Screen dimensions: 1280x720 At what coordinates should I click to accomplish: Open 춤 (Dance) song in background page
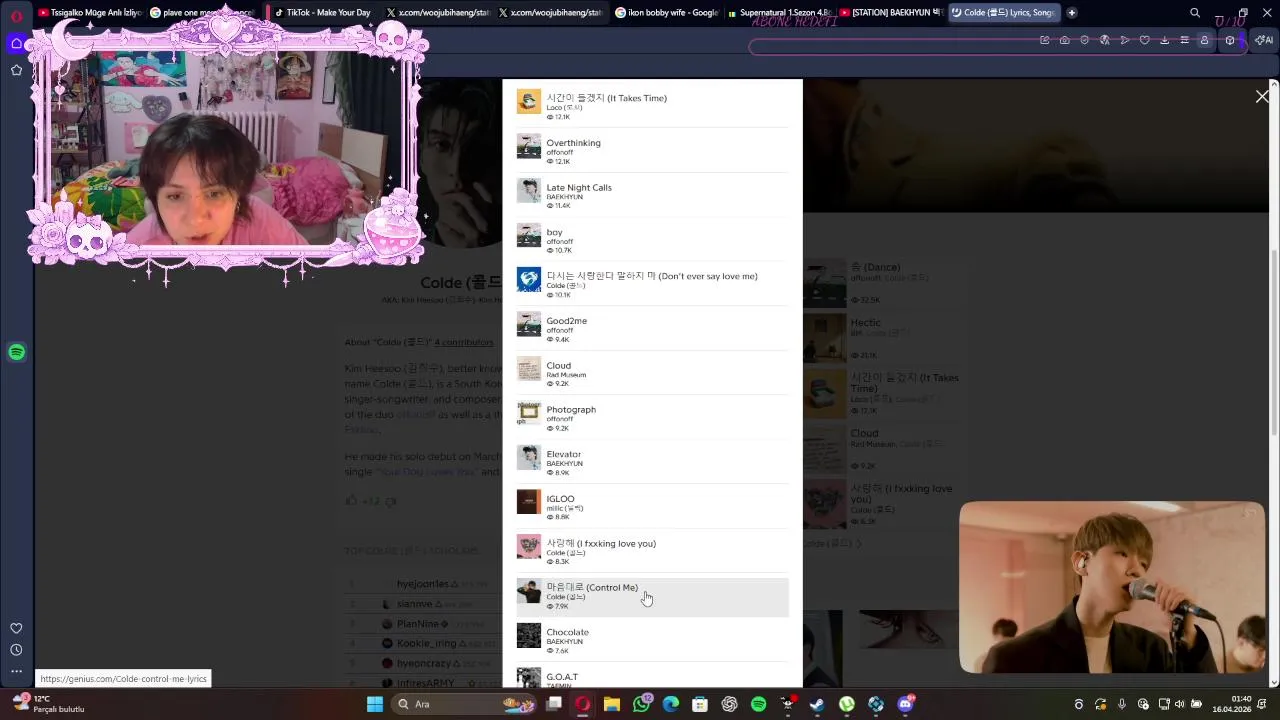click(x=875, y=267)
